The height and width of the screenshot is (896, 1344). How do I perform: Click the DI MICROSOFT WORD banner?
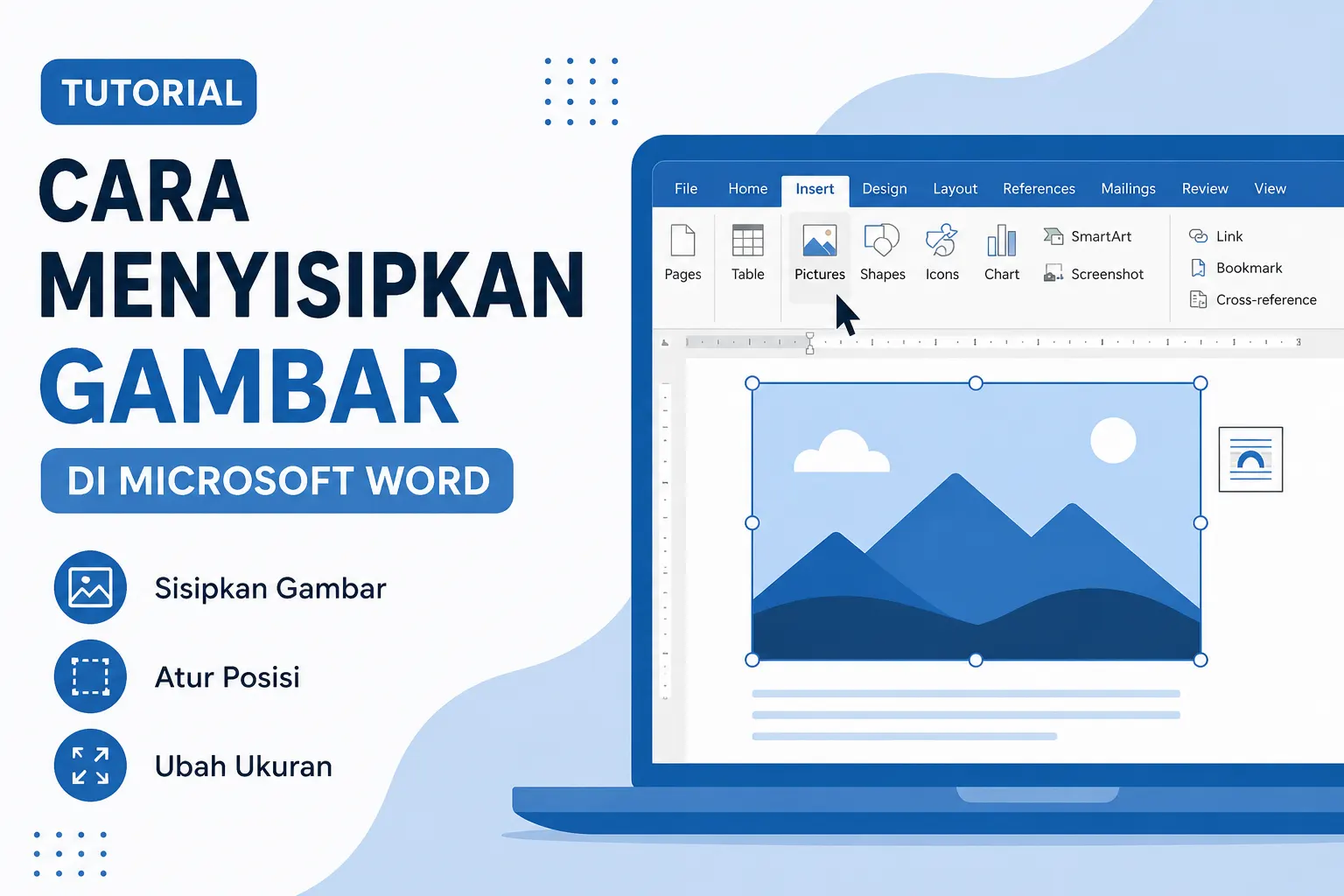[276, 480]
